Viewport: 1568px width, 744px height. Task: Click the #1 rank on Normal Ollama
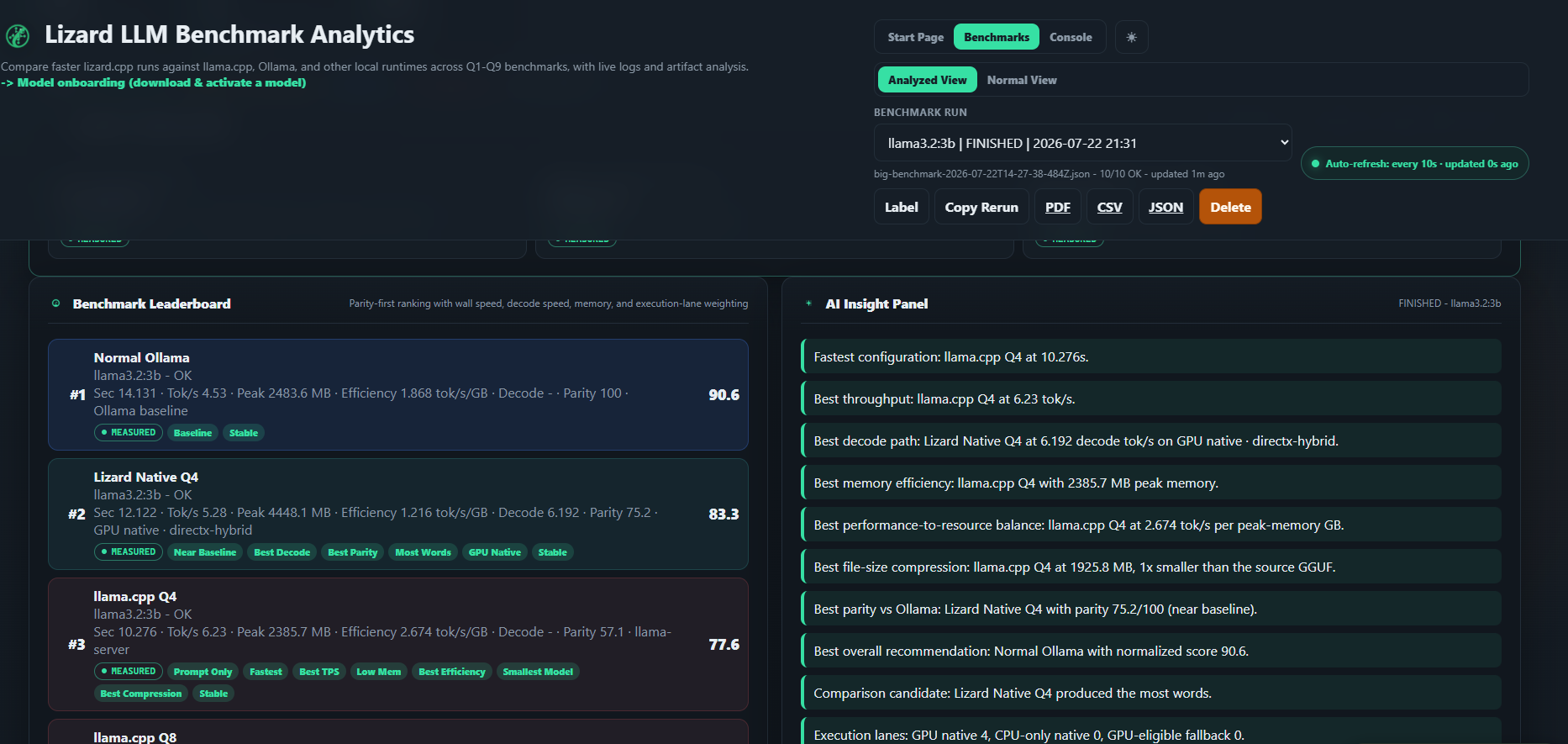pos(77,394)
